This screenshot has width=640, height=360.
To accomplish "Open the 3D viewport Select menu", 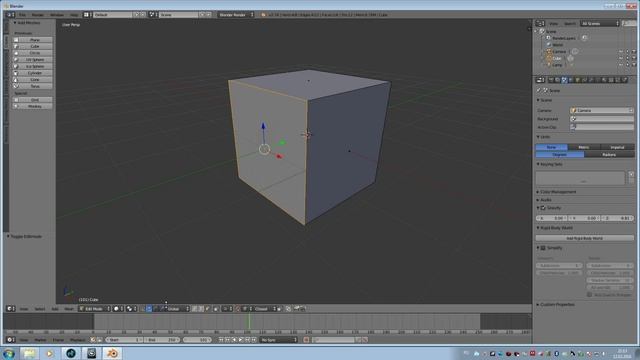I will pos(40,309).
